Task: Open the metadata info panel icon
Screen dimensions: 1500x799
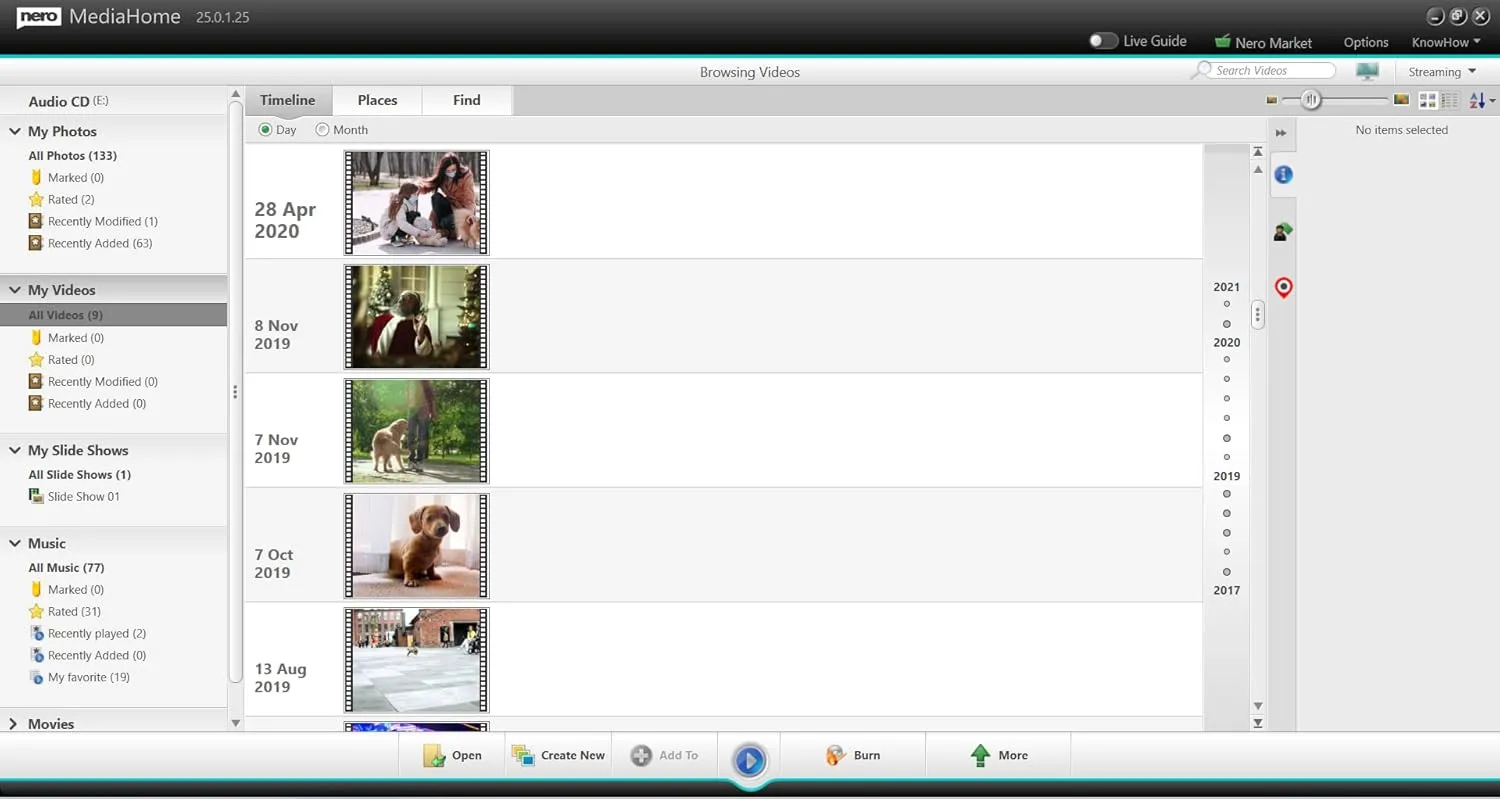Action: tap(1283, 174)
